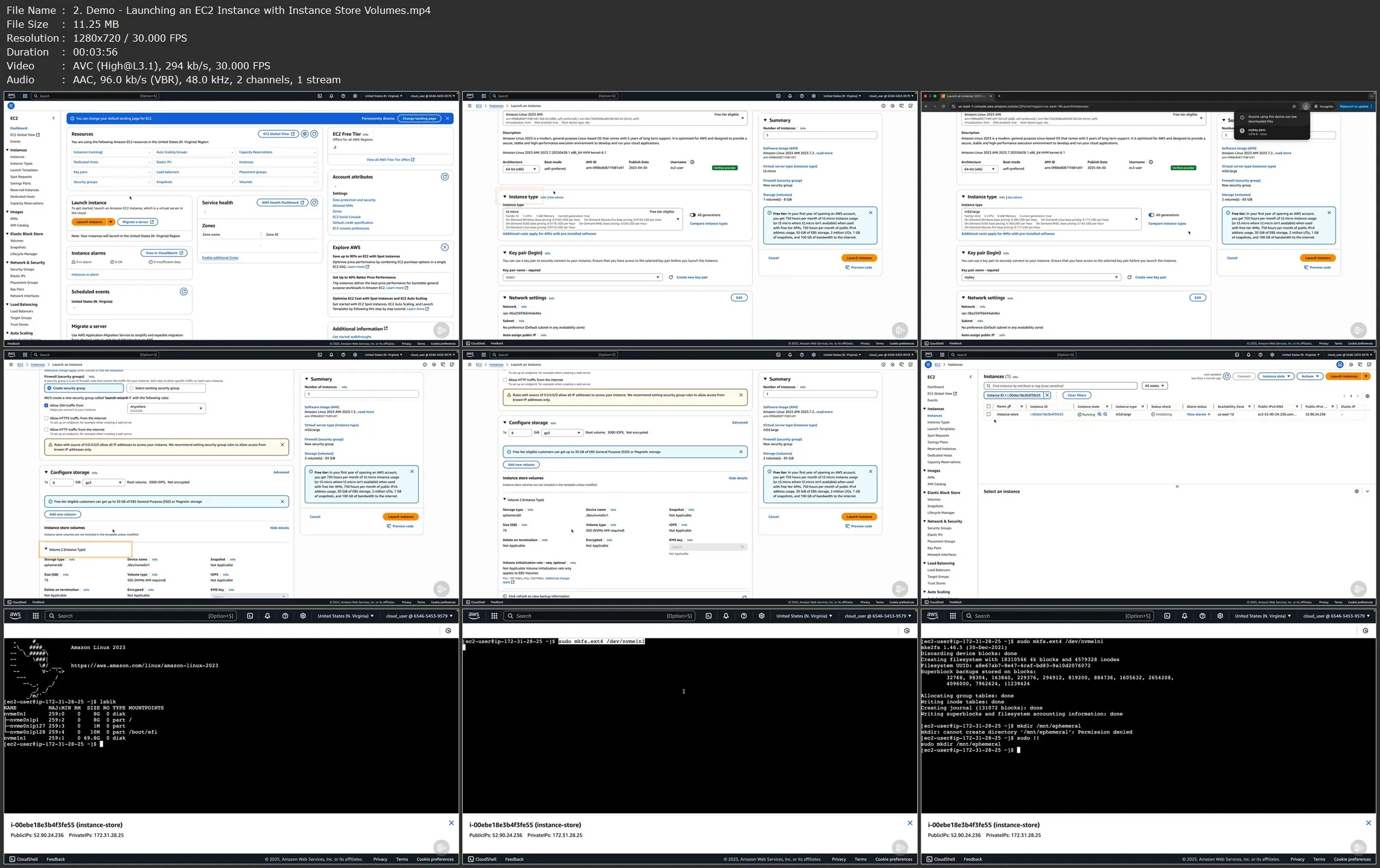Open the instance type dropdown showing t2.micro
Screen dimensions: 1380x868
(593, 220)
